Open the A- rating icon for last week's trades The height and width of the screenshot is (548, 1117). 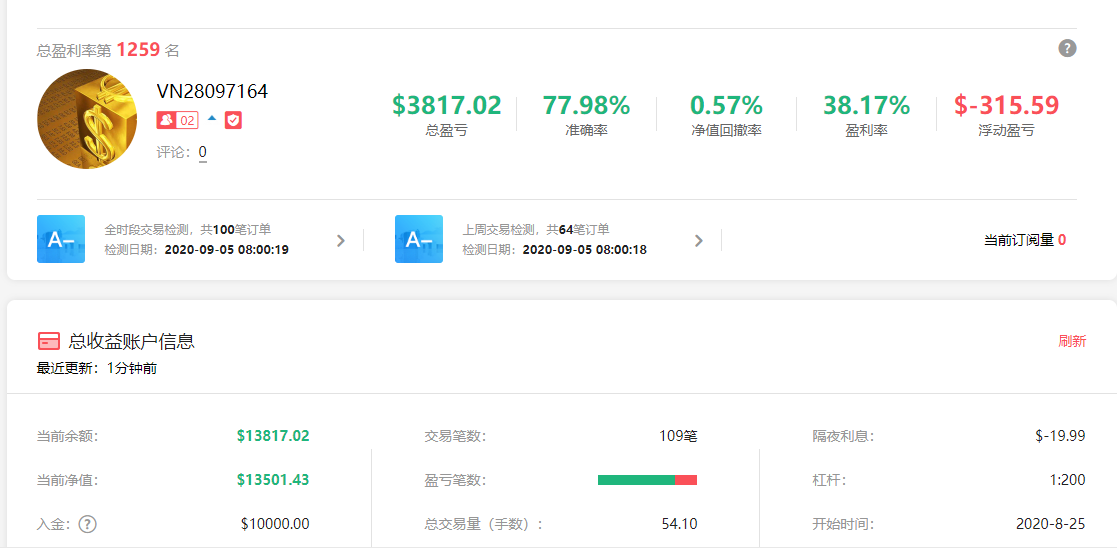419,239
